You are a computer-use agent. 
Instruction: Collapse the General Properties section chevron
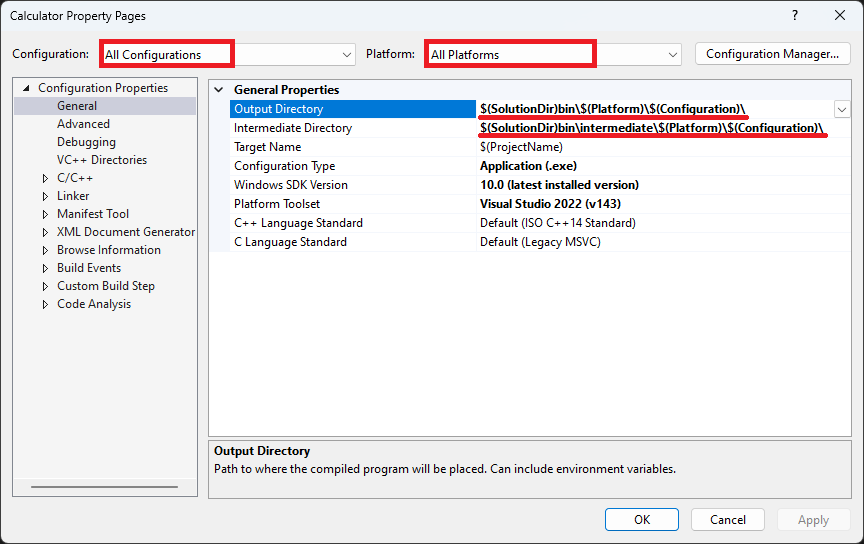tap(219, 89)
